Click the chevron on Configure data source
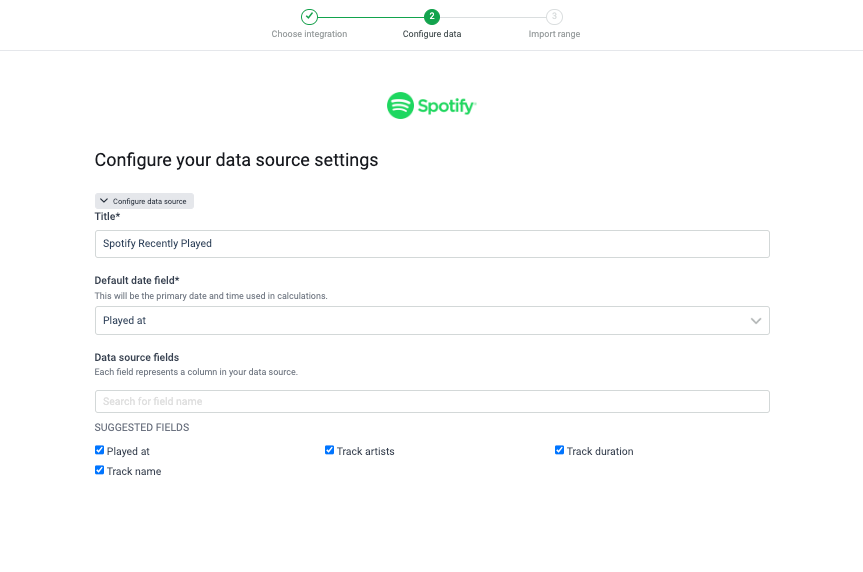This screenshot has width=863, height=572. 104,201
